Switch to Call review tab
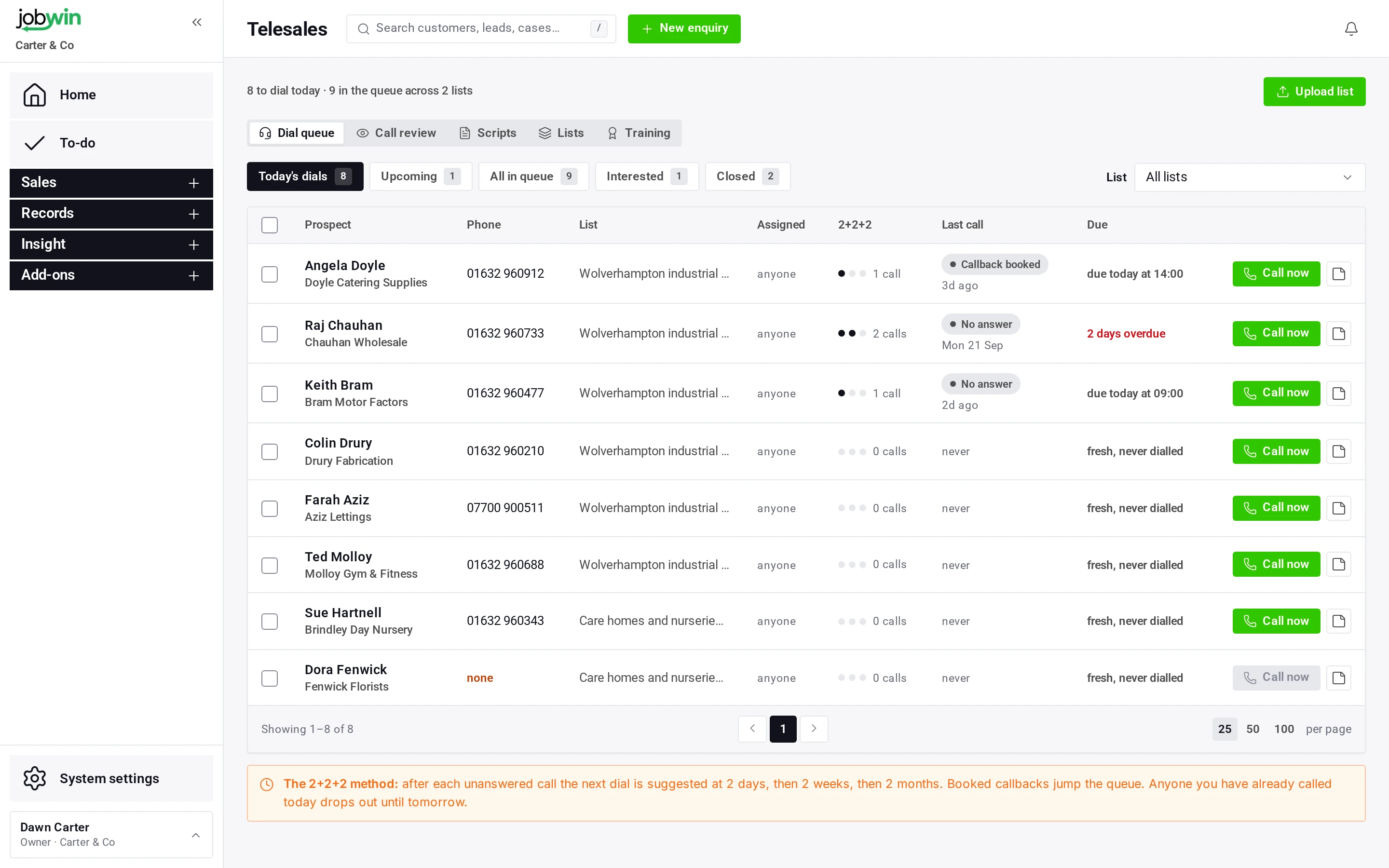 (396, 133)
